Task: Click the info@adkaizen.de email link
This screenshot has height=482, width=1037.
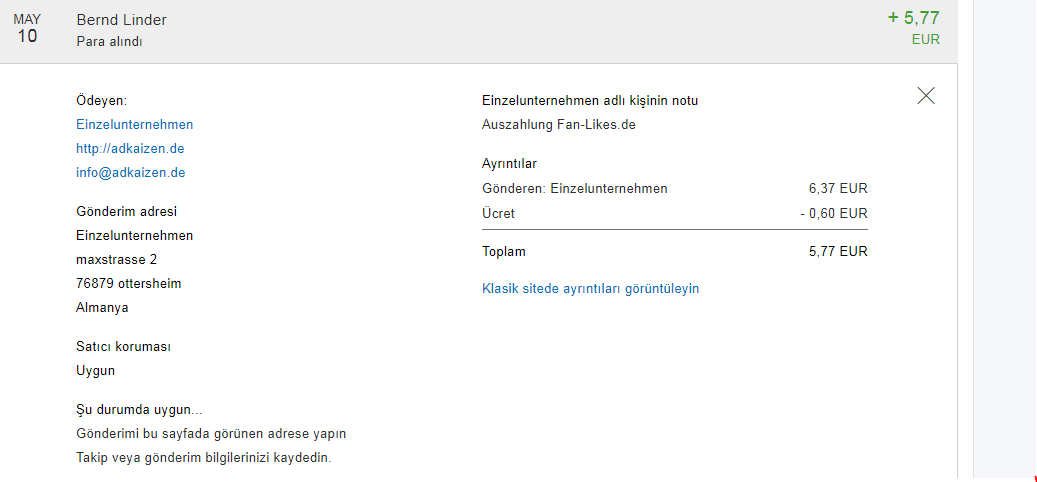Action: click(x=130, y=173)
